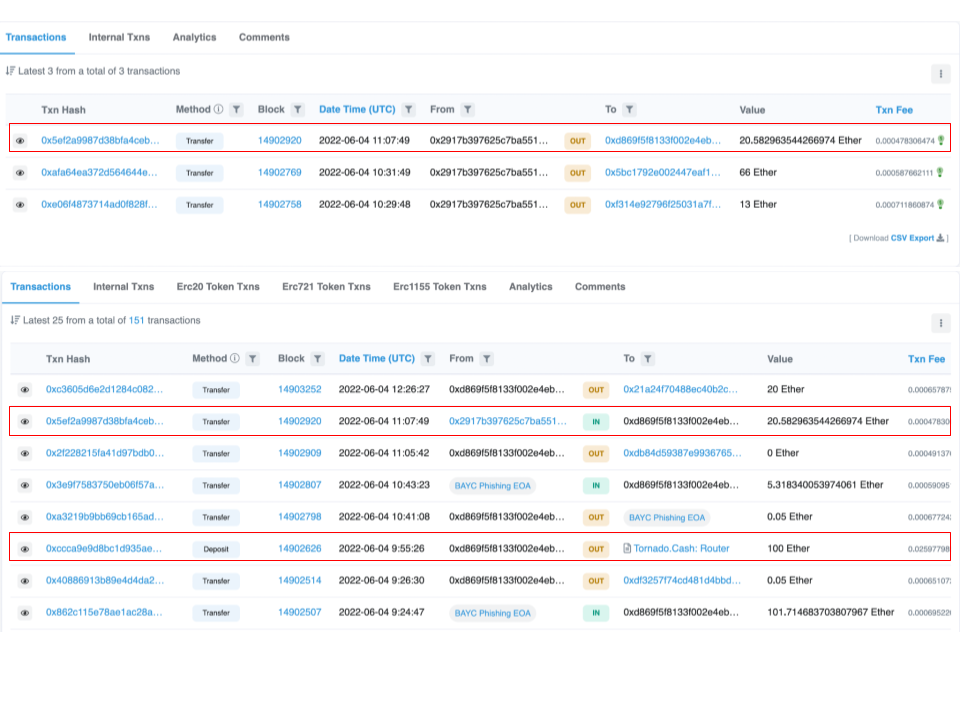Open txn hash 0xe06f4873714ad0f828f
Image resolution: width=960 pixels, height=720 pixels.
tap(99, 204)
